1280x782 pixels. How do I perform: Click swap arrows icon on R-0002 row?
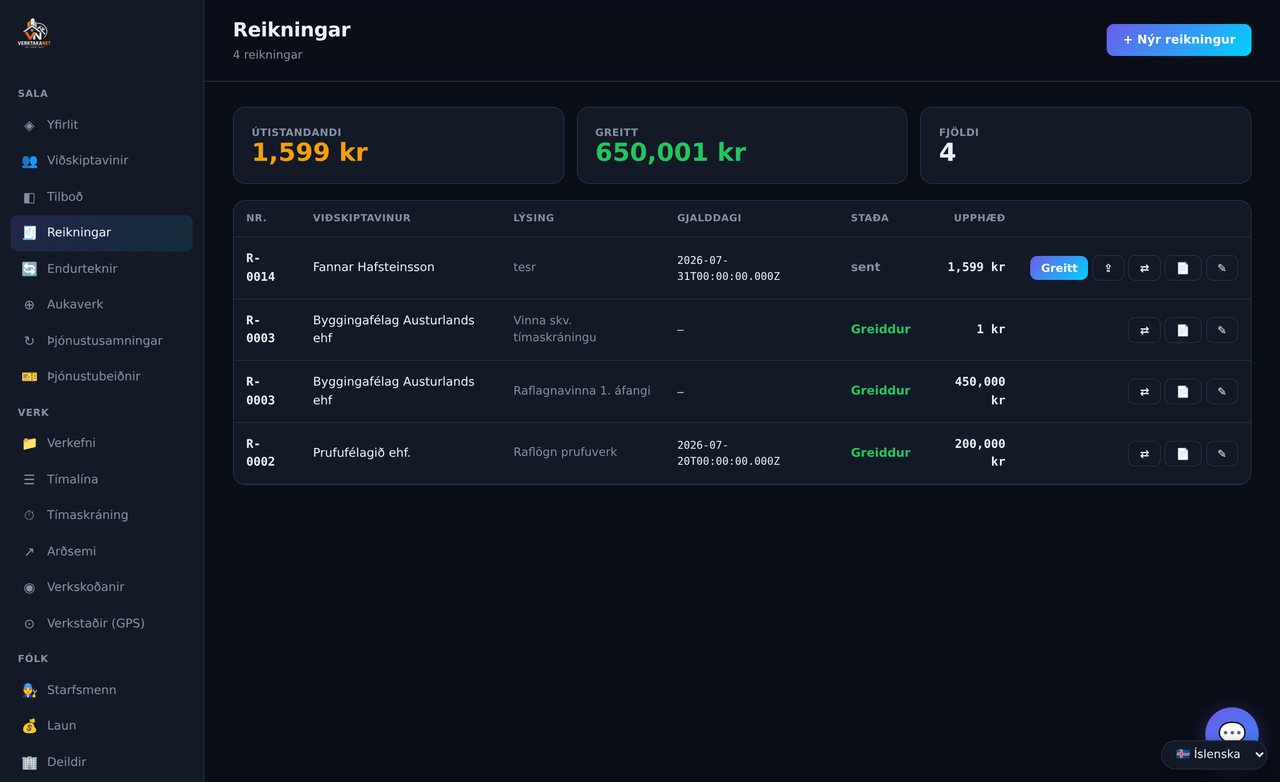1144,454
